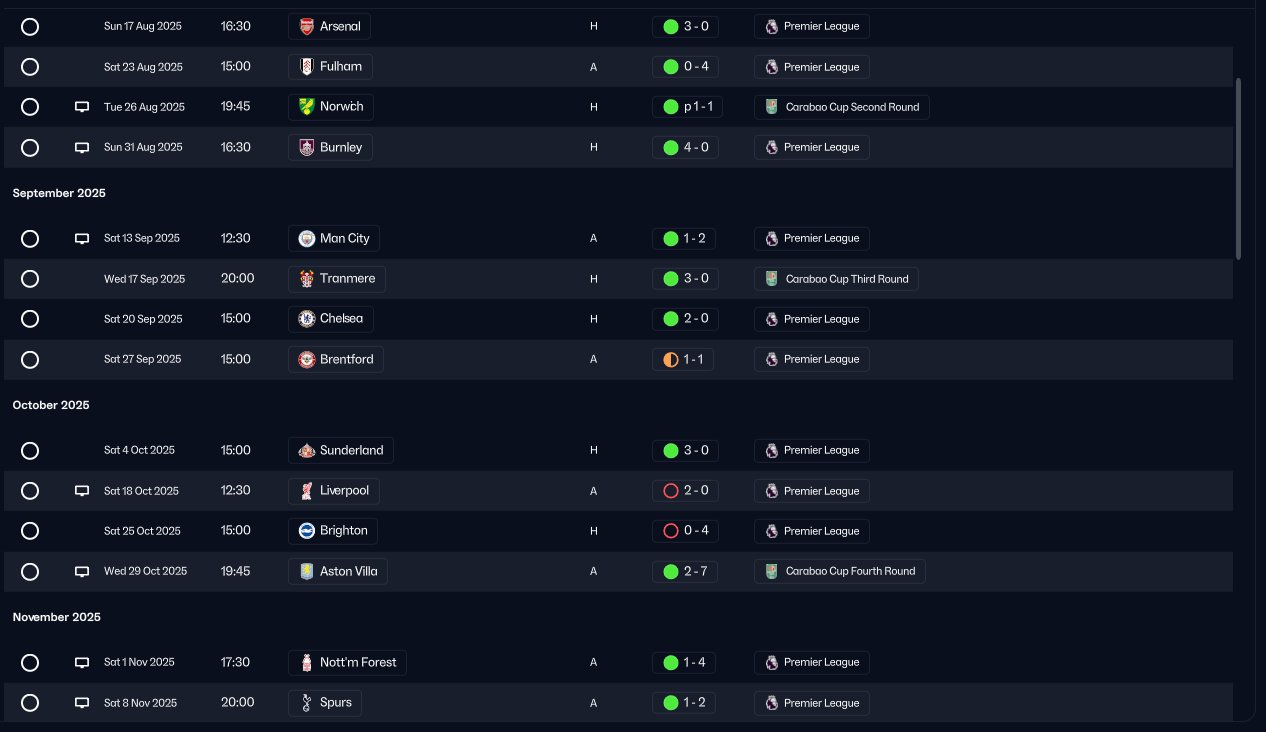Open the Brentford team link

click(x=336, y=359)
